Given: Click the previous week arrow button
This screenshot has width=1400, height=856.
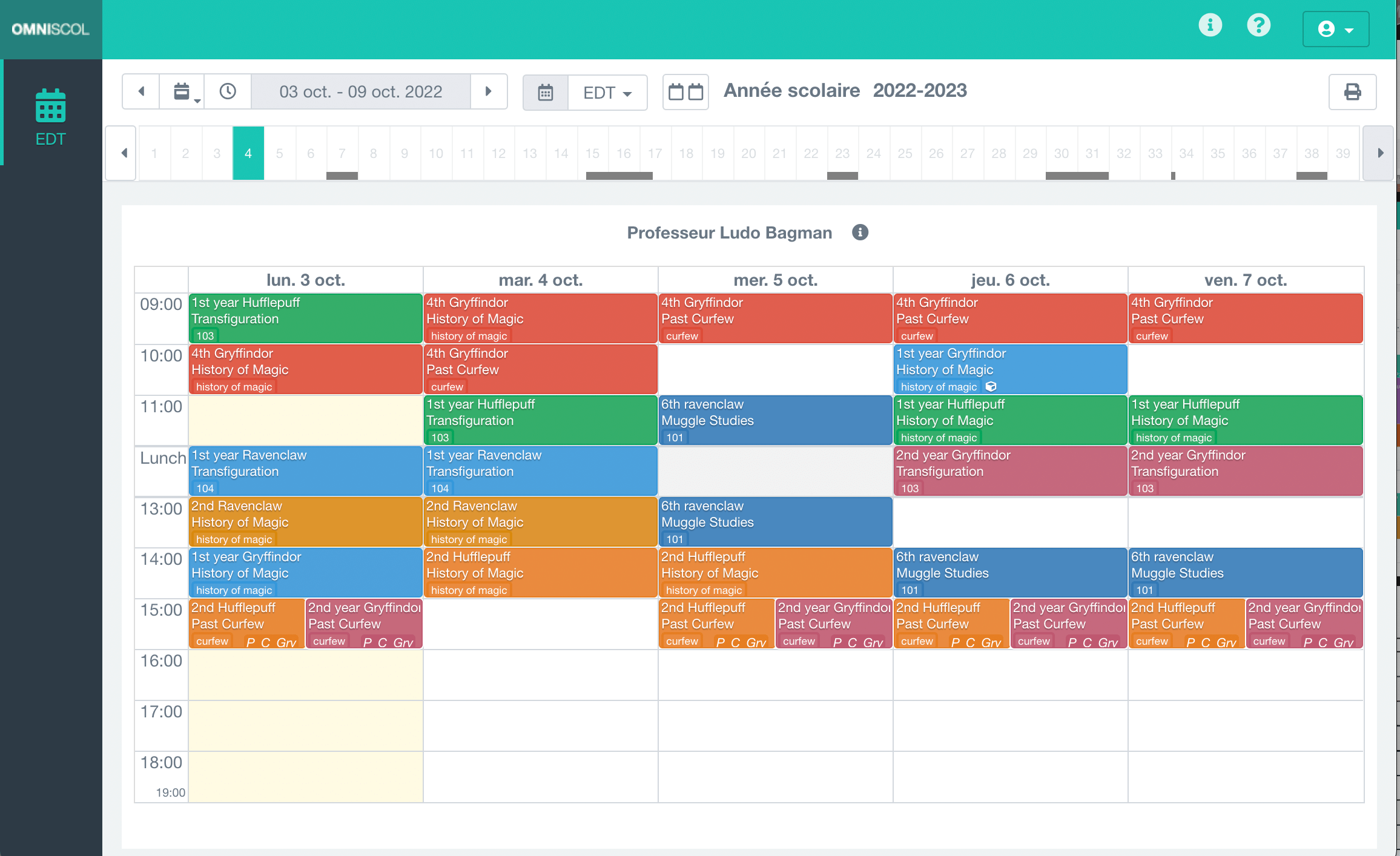Looking at the screenshot, I should pyautogui.click(x=140, y=91).
